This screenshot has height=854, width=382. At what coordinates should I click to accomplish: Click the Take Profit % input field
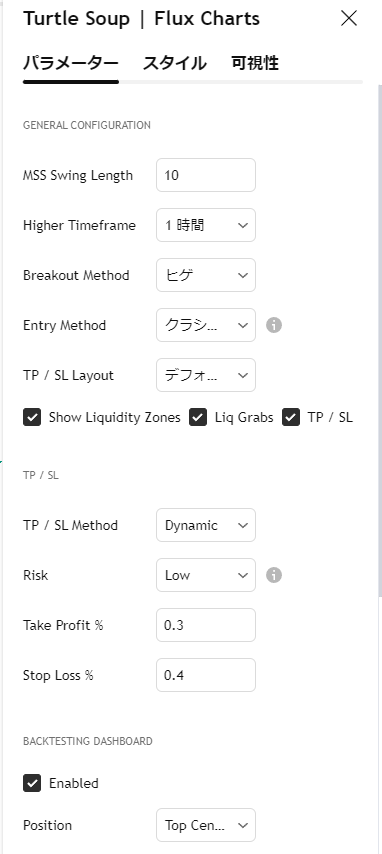point(206,625)
